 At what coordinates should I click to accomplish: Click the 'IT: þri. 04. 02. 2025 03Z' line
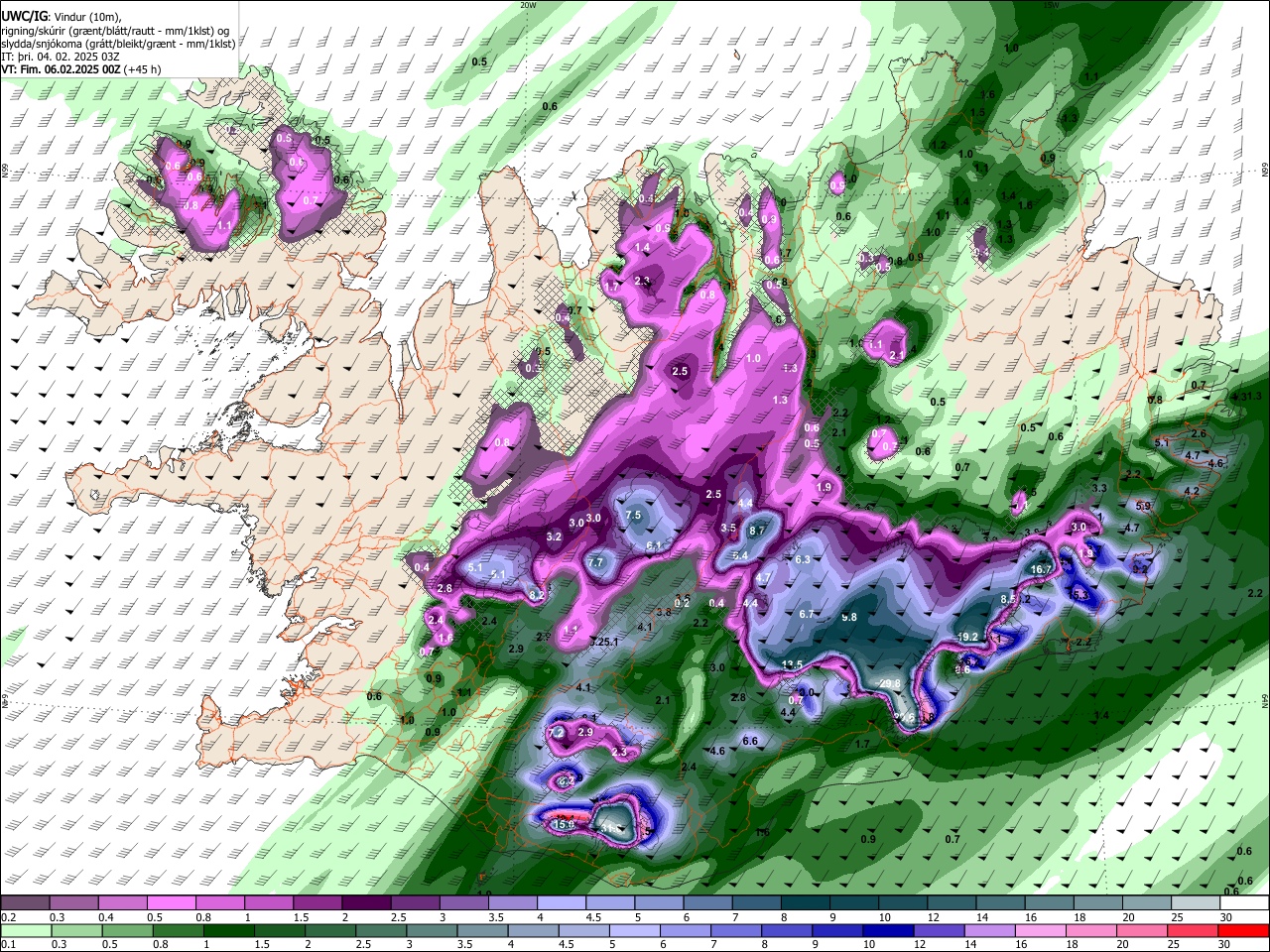(x=61, y=57)
